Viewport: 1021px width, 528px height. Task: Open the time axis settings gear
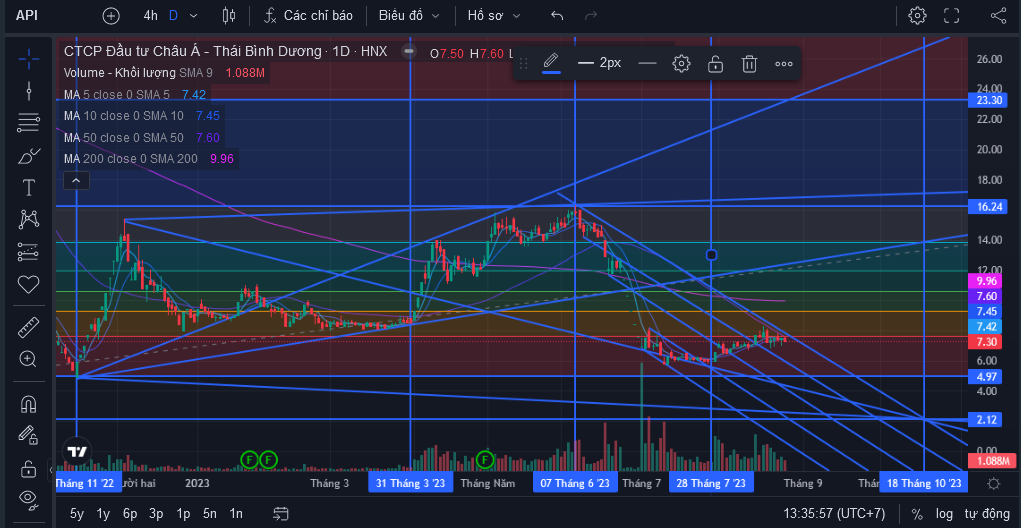994,483
